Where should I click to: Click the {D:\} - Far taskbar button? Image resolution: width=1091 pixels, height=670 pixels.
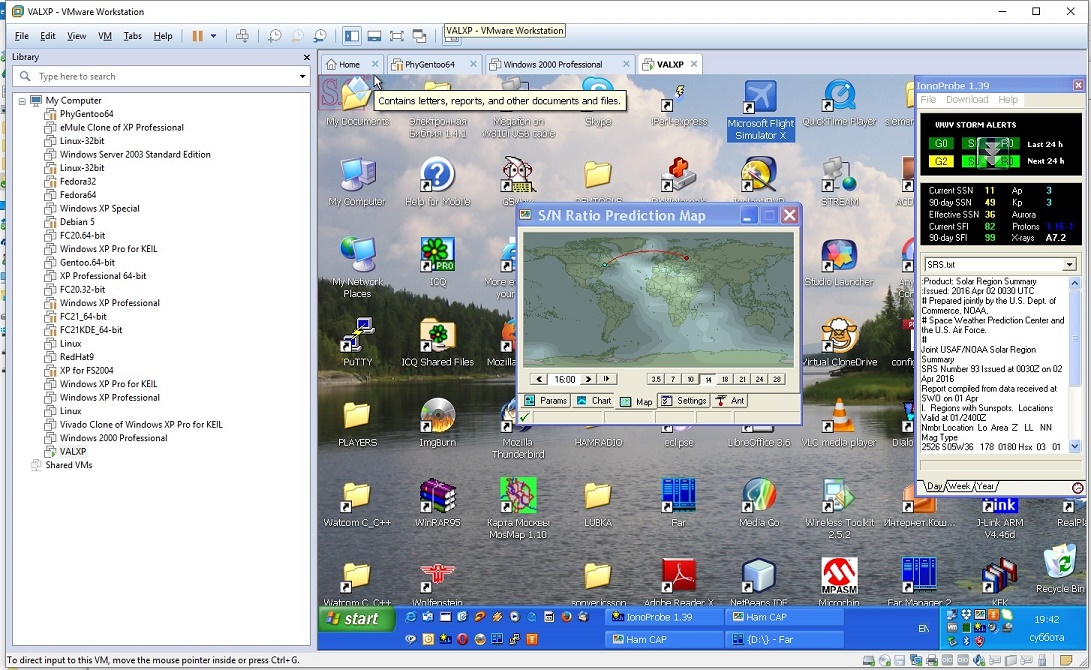click(x=785, y=639)
